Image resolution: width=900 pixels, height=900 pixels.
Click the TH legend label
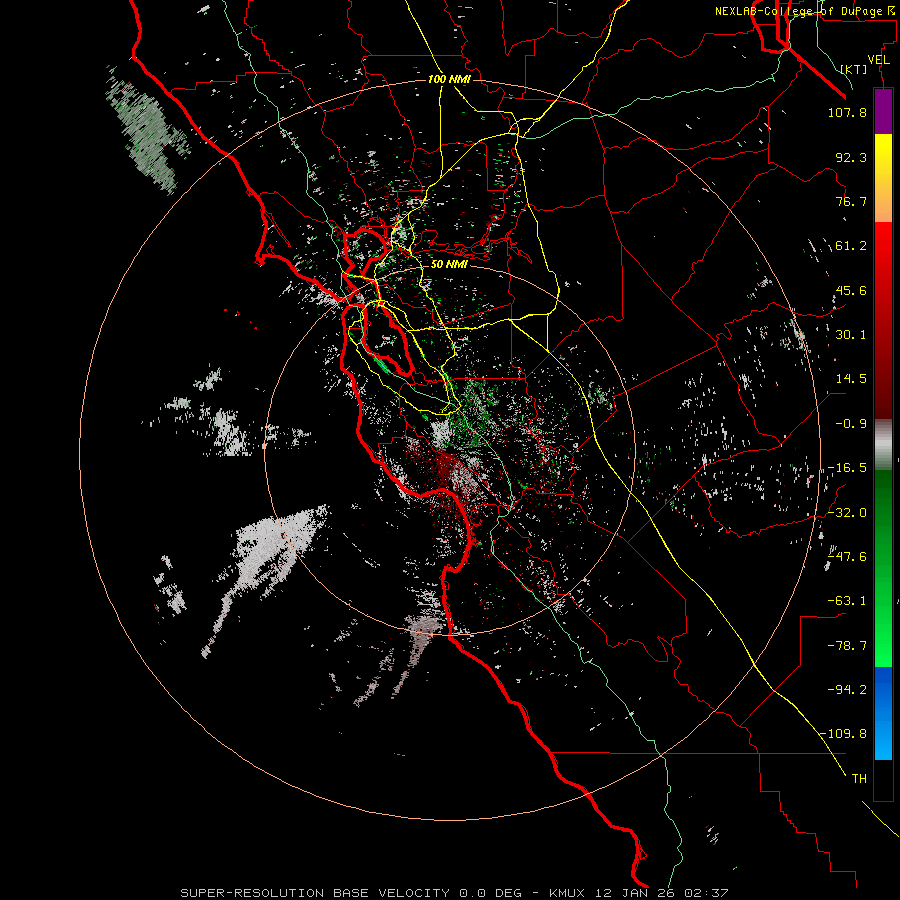859,778
